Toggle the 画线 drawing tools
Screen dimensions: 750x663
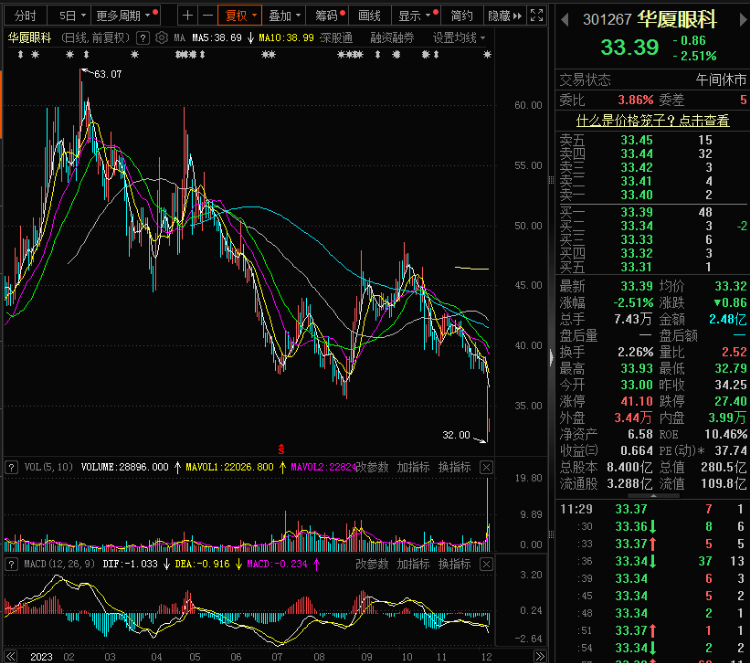point(369,16)
